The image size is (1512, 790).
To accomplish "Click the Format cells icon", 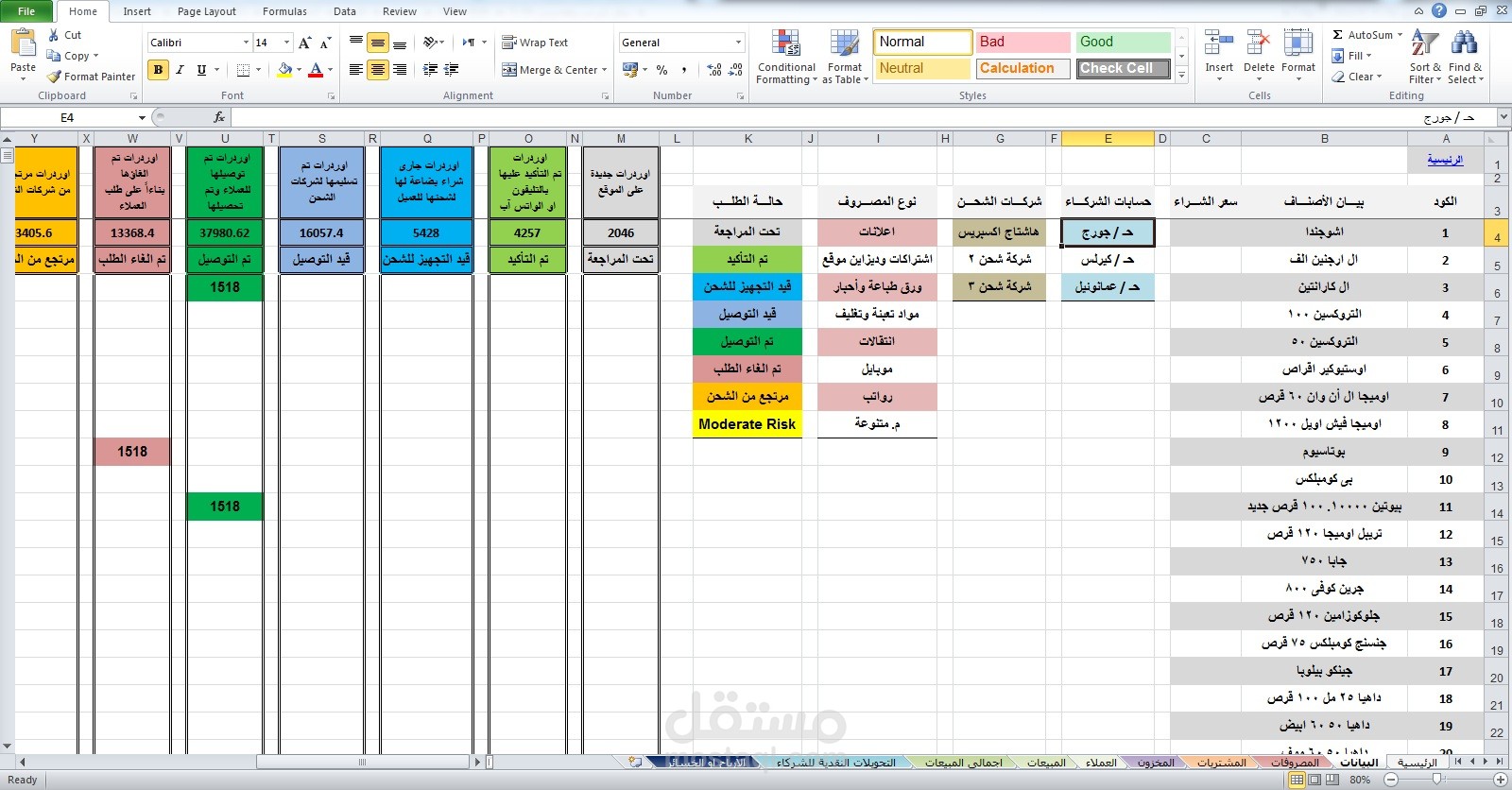I will [1298, 43].
